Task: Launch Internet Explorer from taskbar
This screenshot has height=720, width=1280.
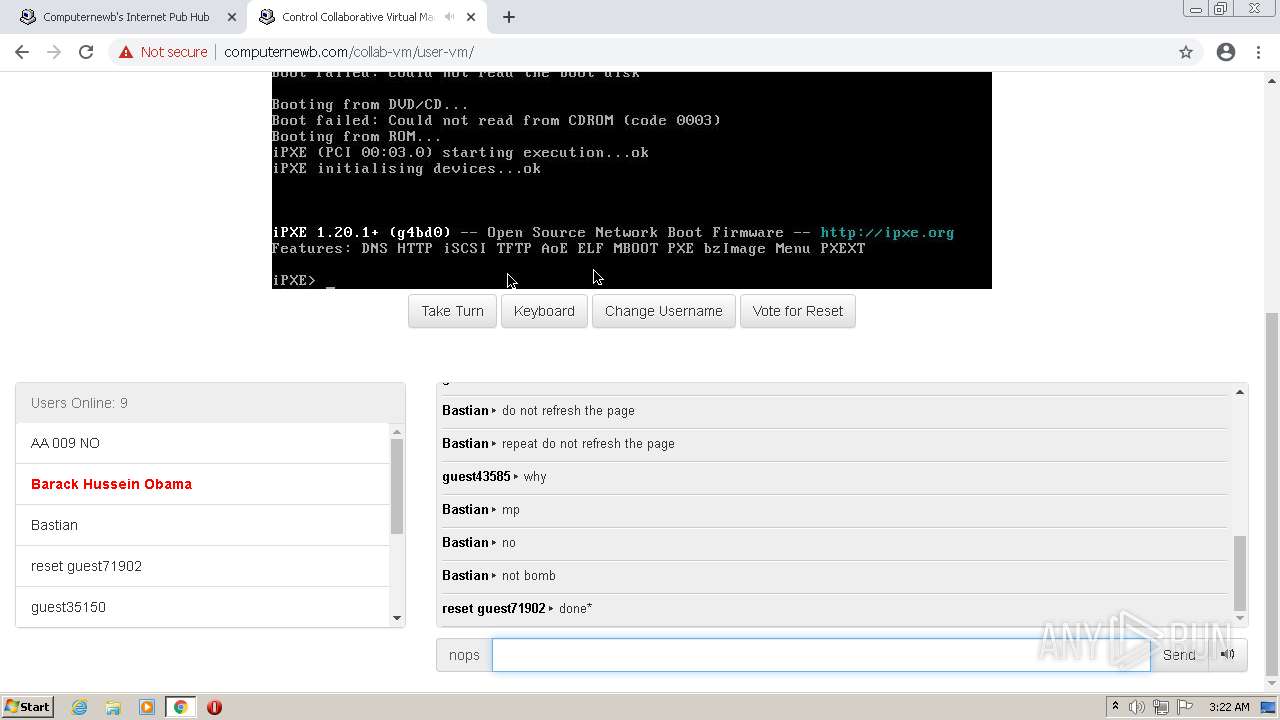Action: pyautogui.click(x=79, y=707)
